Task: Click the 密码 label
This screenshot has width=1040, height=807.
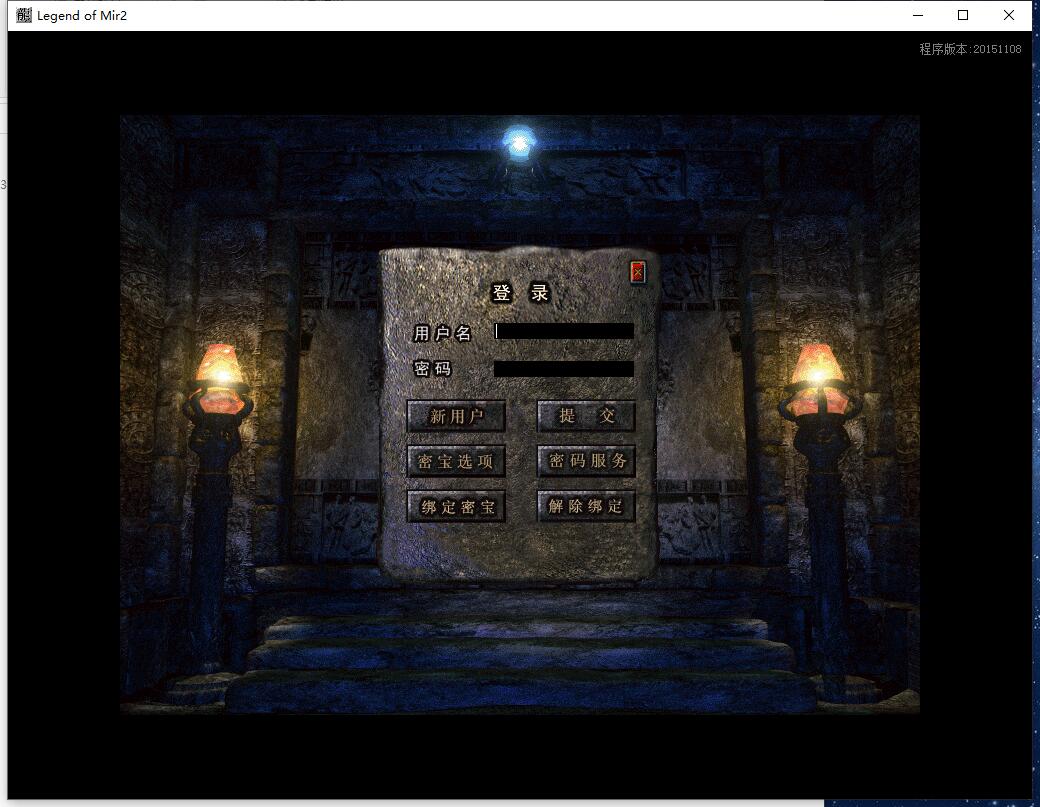Action: [432, 369]
